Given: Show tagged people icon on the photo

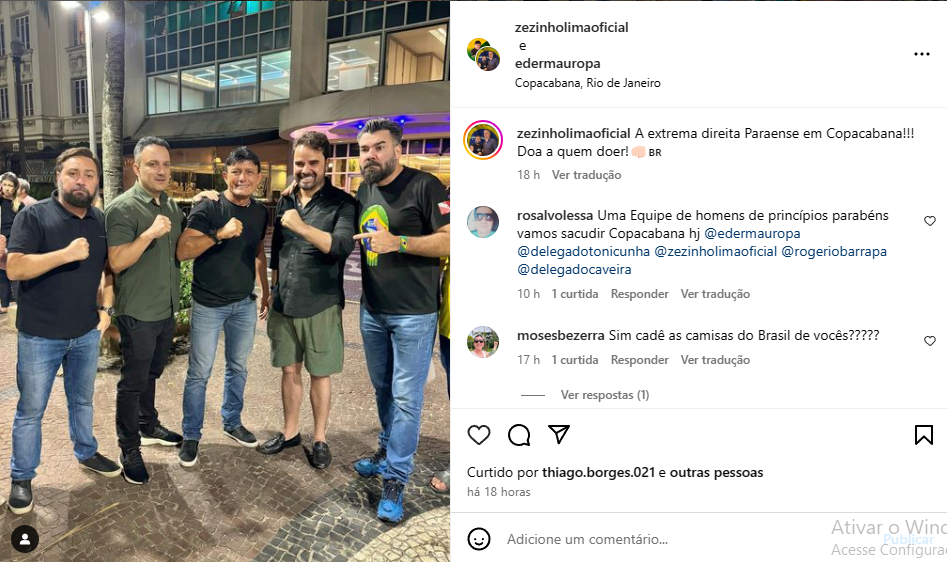Looking at the screenshot, I should [x=25, y=540].
